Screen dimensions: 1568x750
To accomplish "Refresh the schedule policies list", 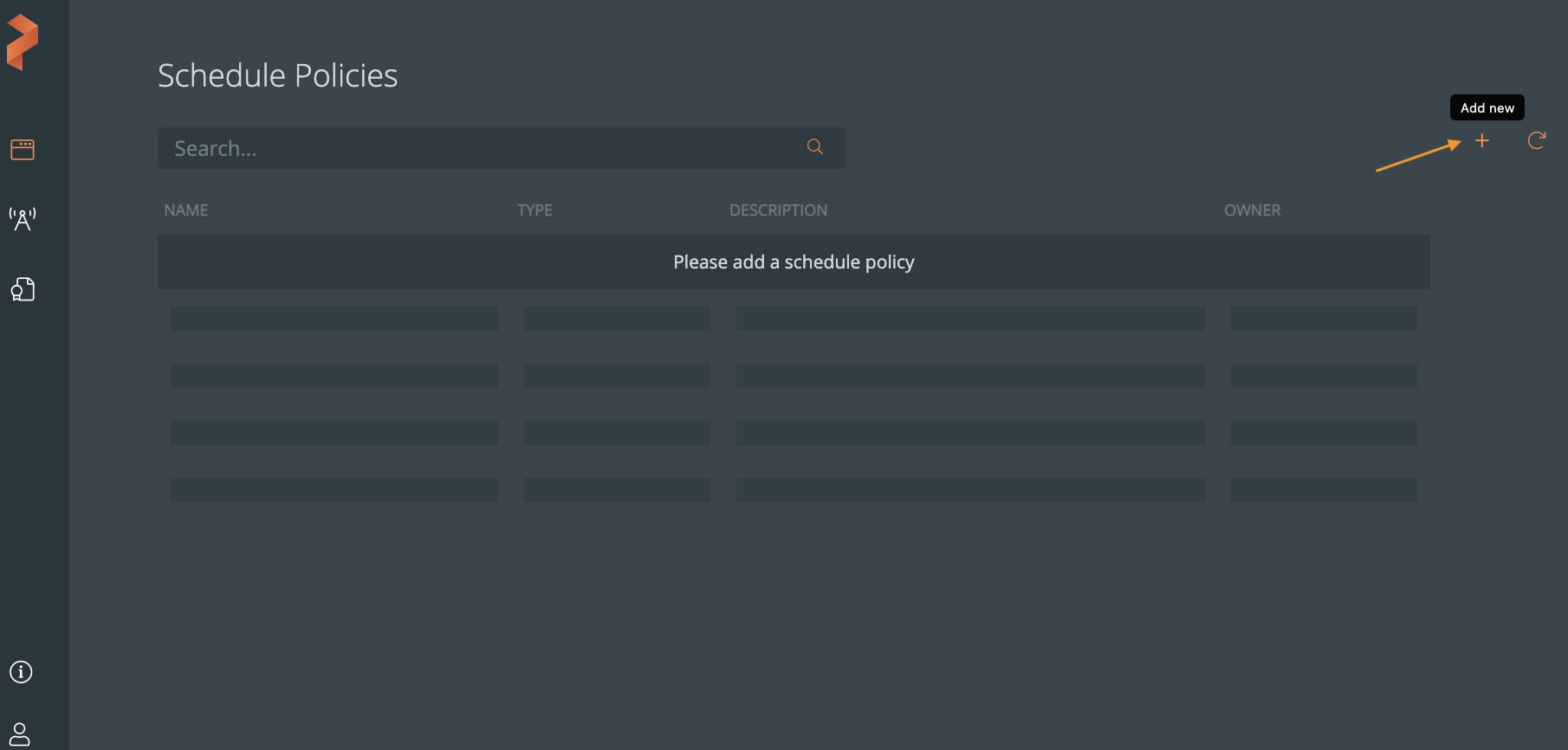I will coord(1536,140).
